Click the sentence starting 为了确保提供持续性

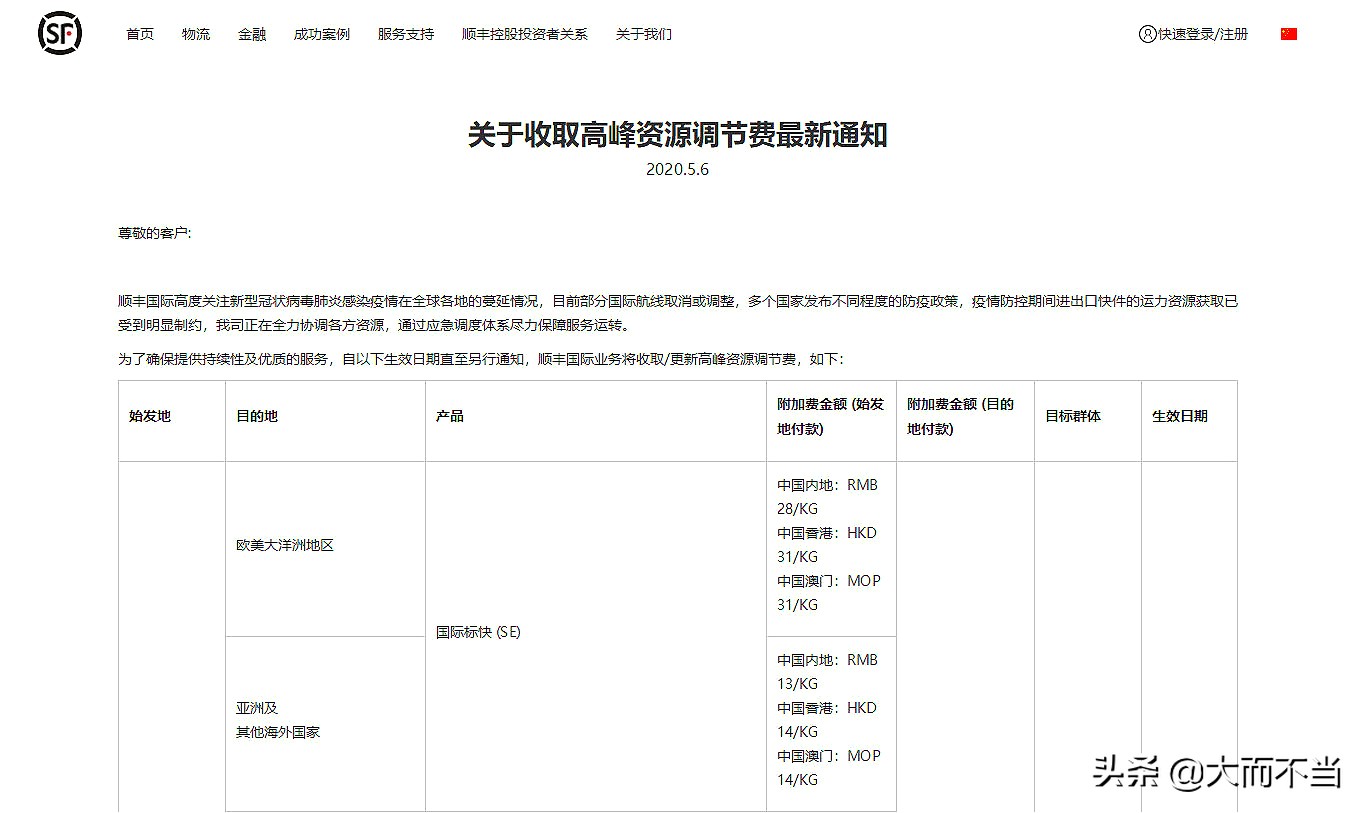click(481, 359)
